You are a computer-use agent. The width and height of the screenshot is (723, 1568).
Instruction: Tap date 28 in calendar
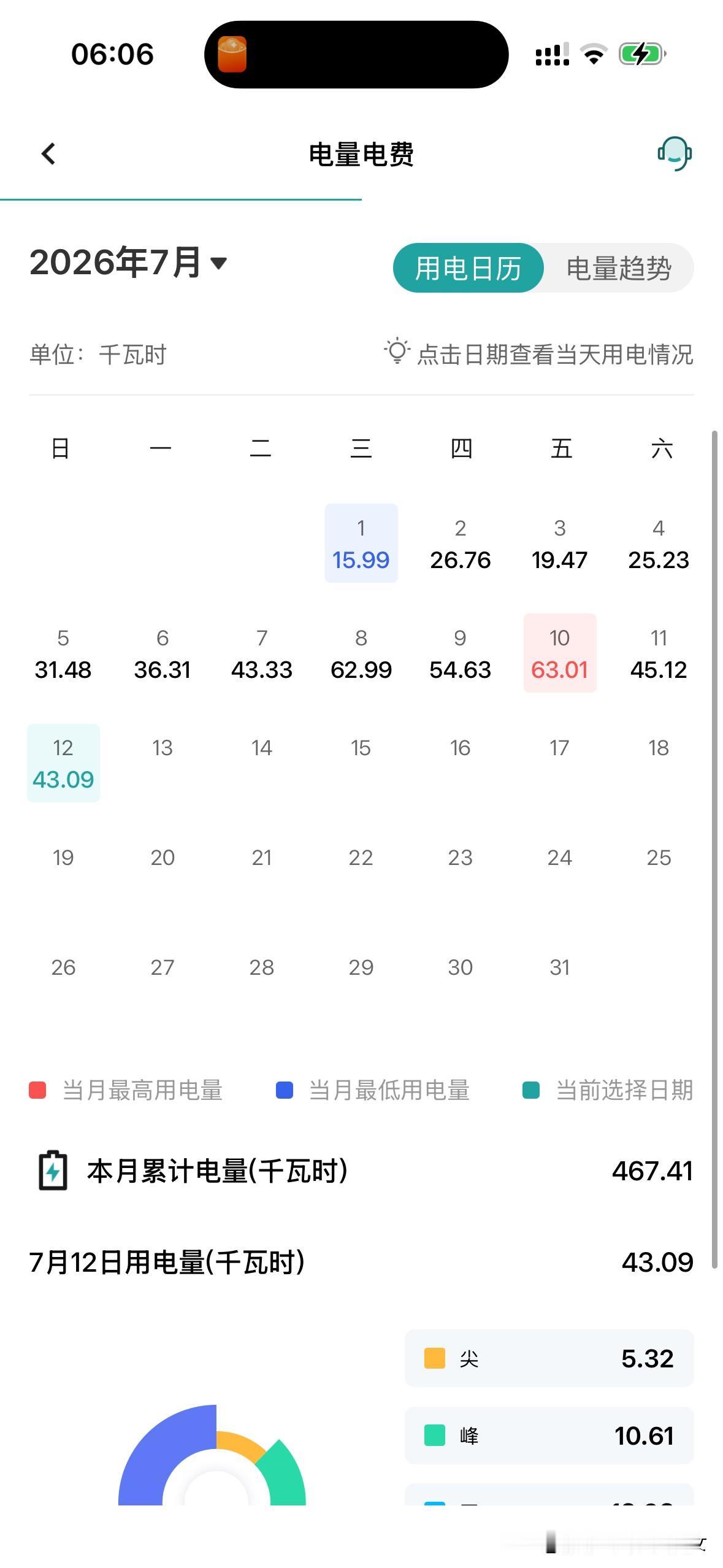click(x=262, y=967)
